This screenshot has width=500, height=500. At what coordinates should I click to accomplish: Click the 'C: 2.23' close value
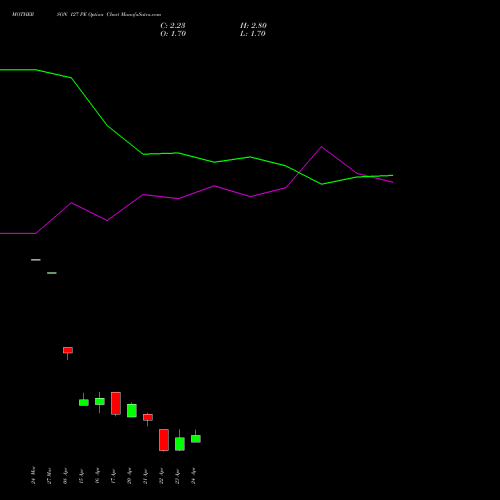click(x=173, y=26)
